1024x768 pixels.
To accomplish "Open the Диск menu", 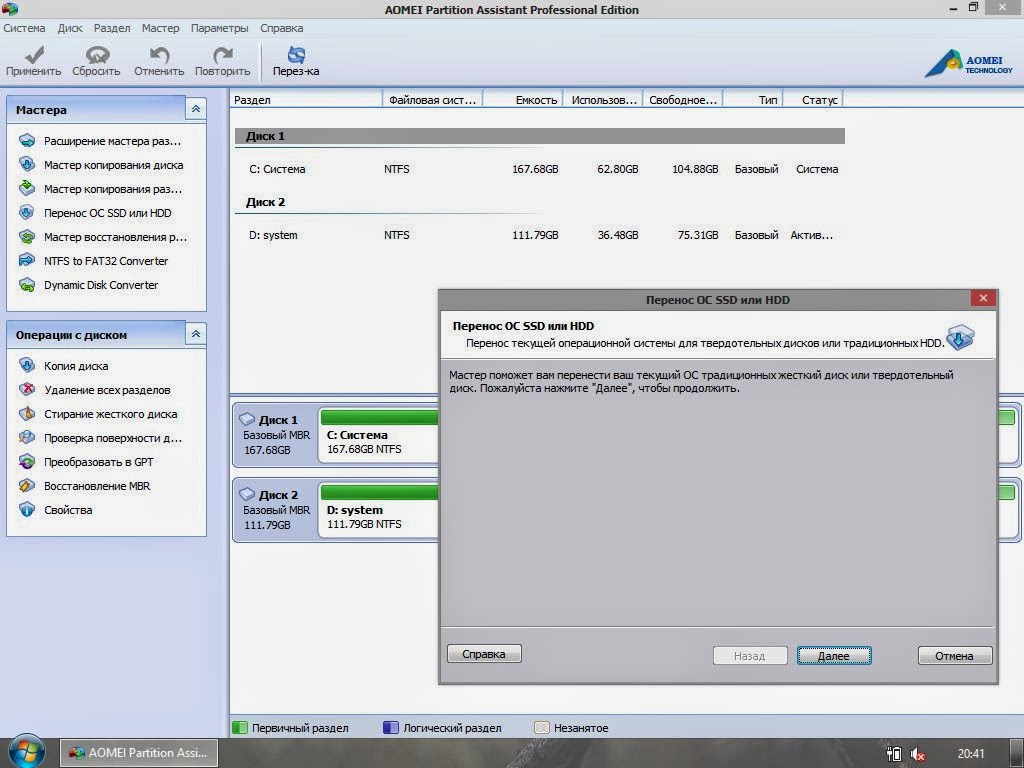I will point(70,28).
